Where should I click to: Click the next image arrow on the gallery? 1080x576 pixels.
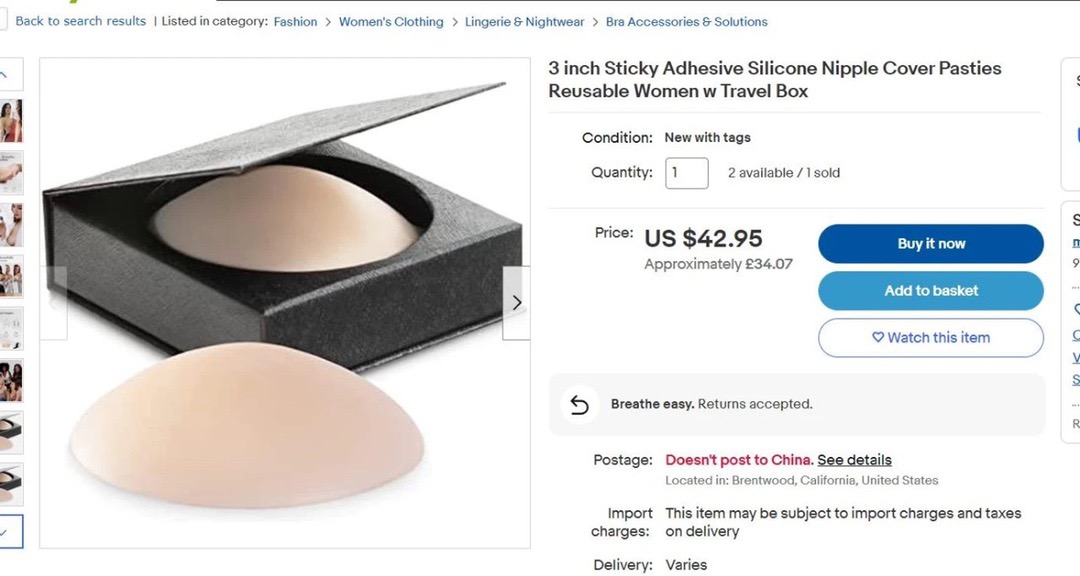516,303
